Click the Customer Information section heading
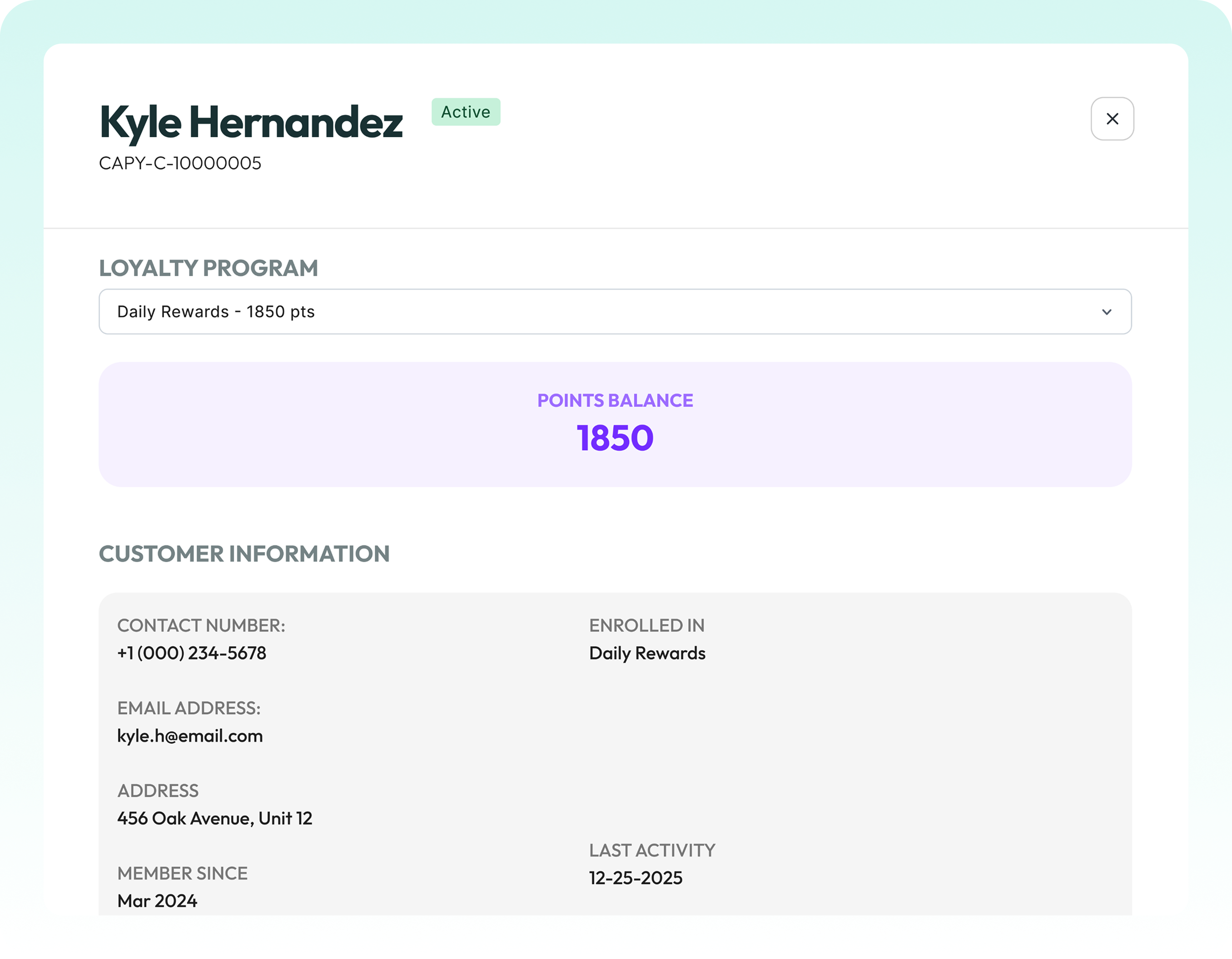1232x959 pixels. [244, 554]
